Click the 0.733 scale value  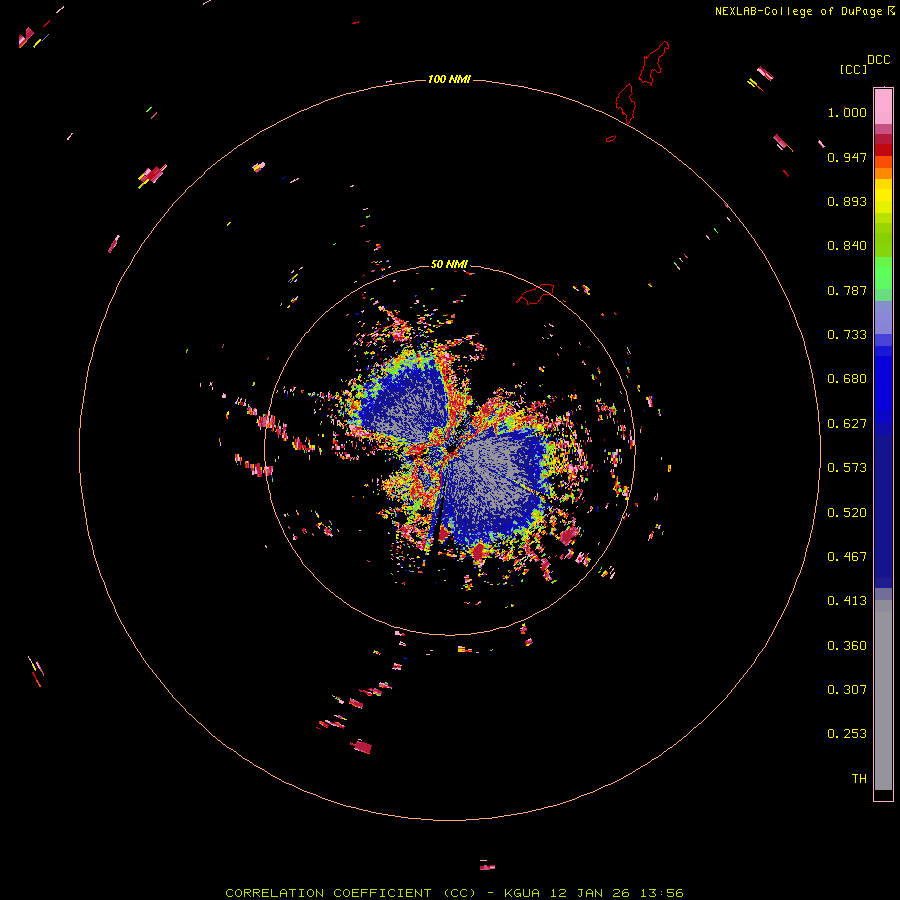point(847,335)
